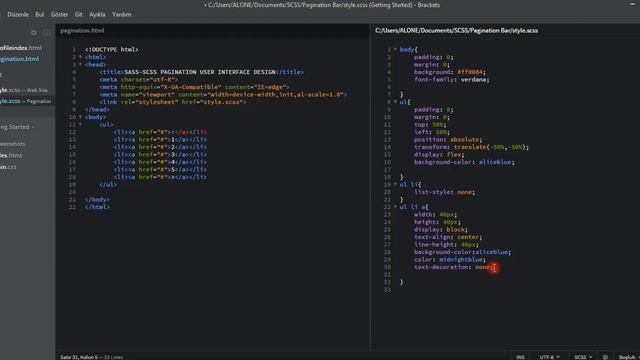Click the display: flex line
640x360 pixels.
click(439, 154)
